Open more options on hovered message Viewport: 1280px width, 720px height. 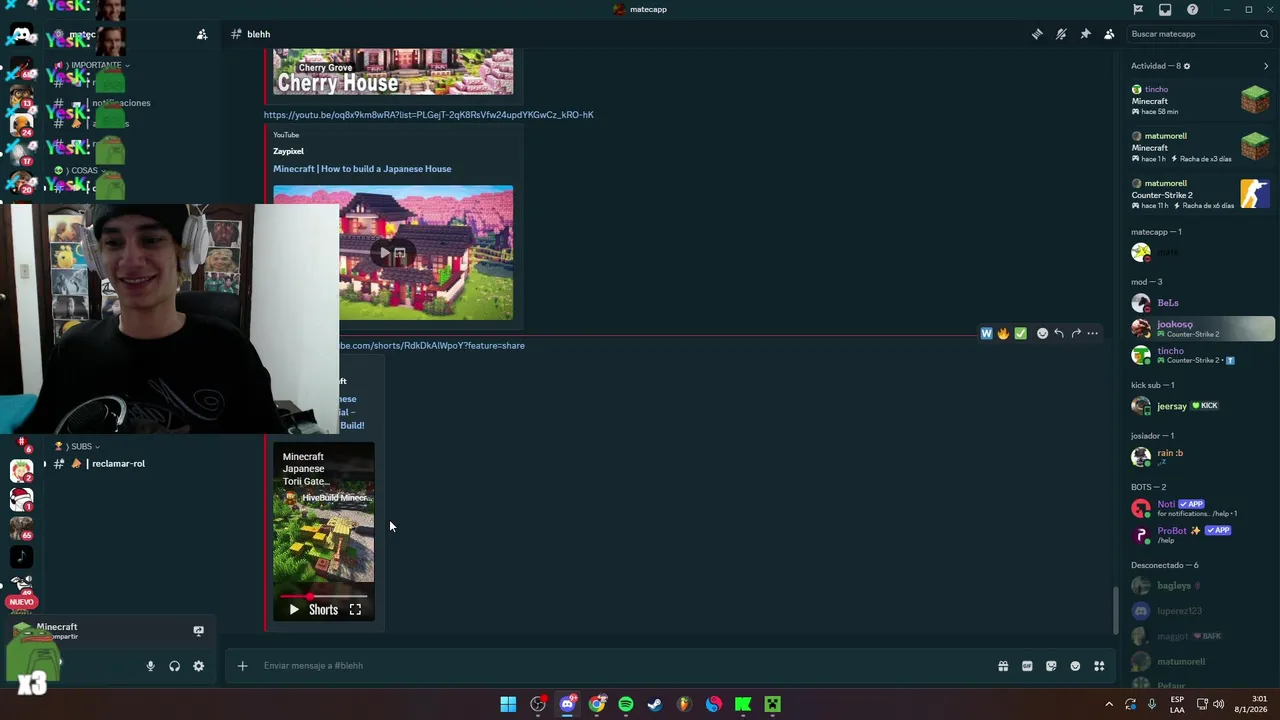1093,334
